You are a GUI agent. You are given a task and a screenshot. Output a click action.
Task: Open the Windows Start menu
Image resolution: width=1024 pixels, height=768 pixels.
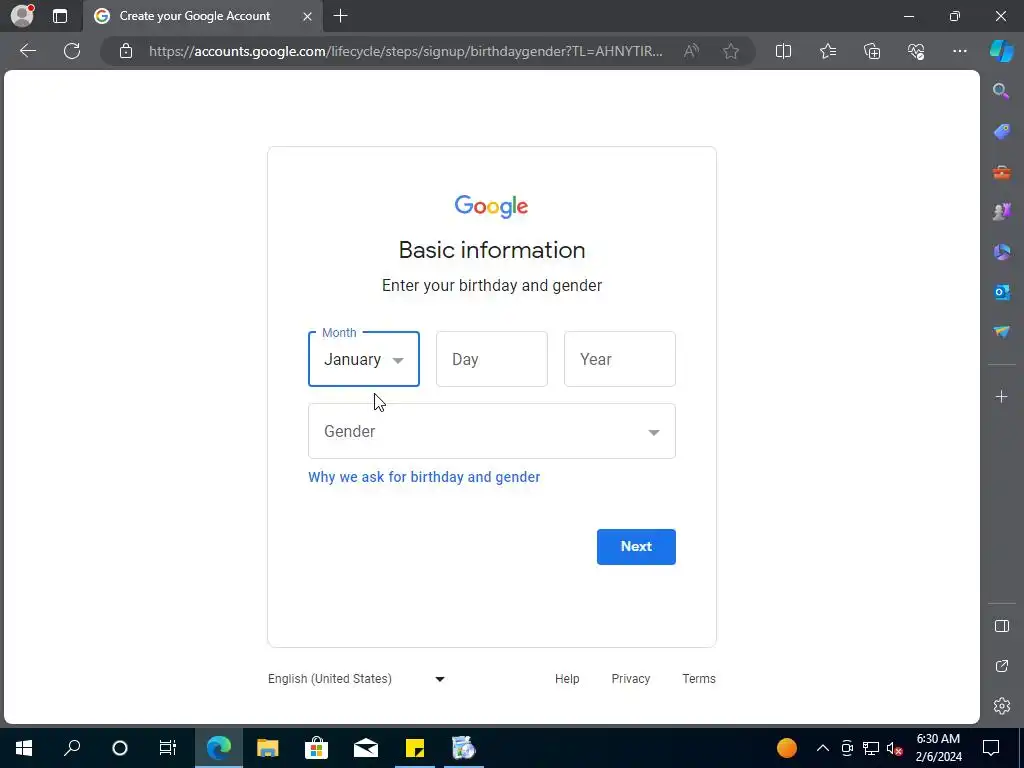click(x=24, y=748)
